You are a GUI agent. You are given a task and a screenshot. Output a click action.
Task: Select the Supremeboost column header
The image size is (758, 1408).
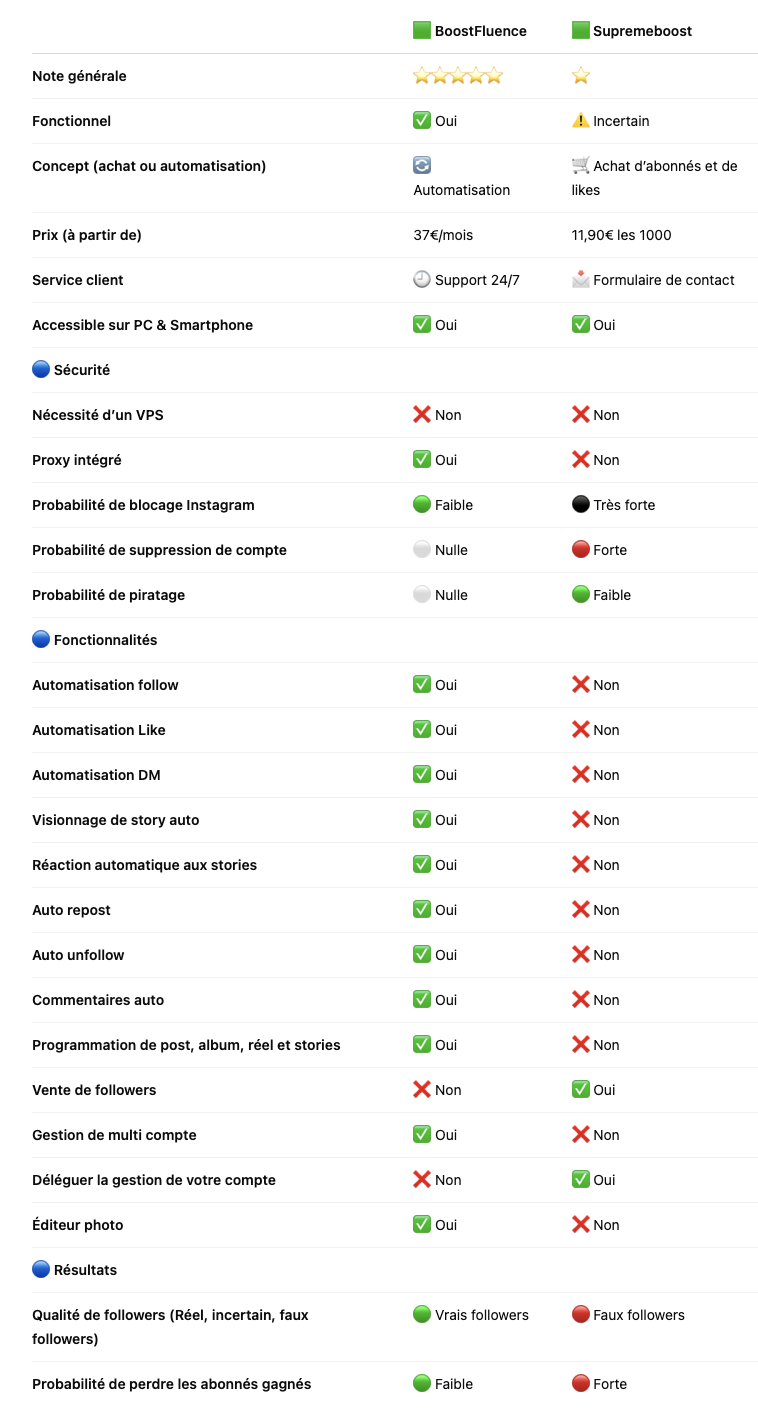coord(632,31)
